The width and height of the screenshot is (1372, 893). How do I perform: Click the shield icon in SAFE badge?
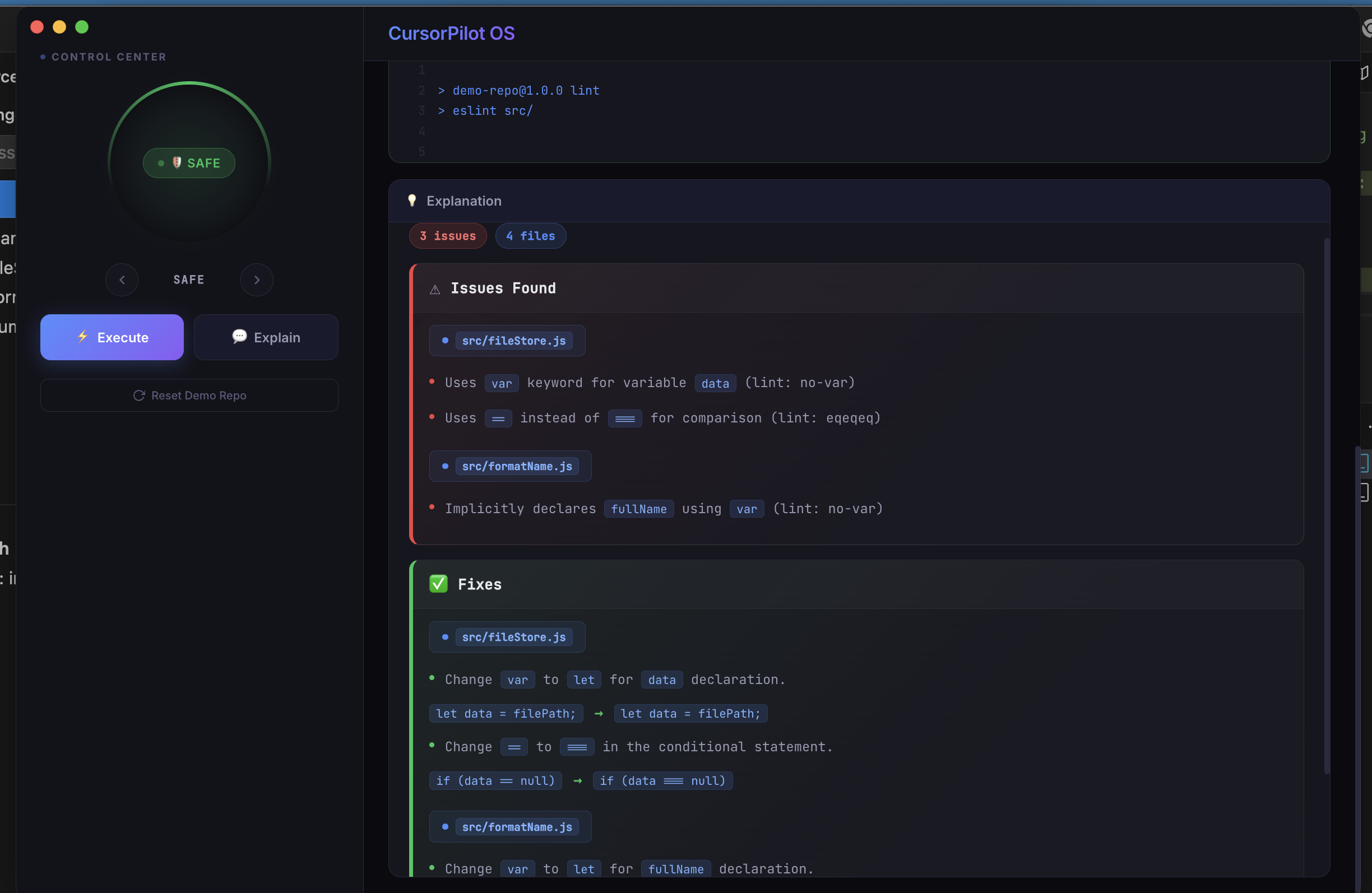click(x=177, y=163)
